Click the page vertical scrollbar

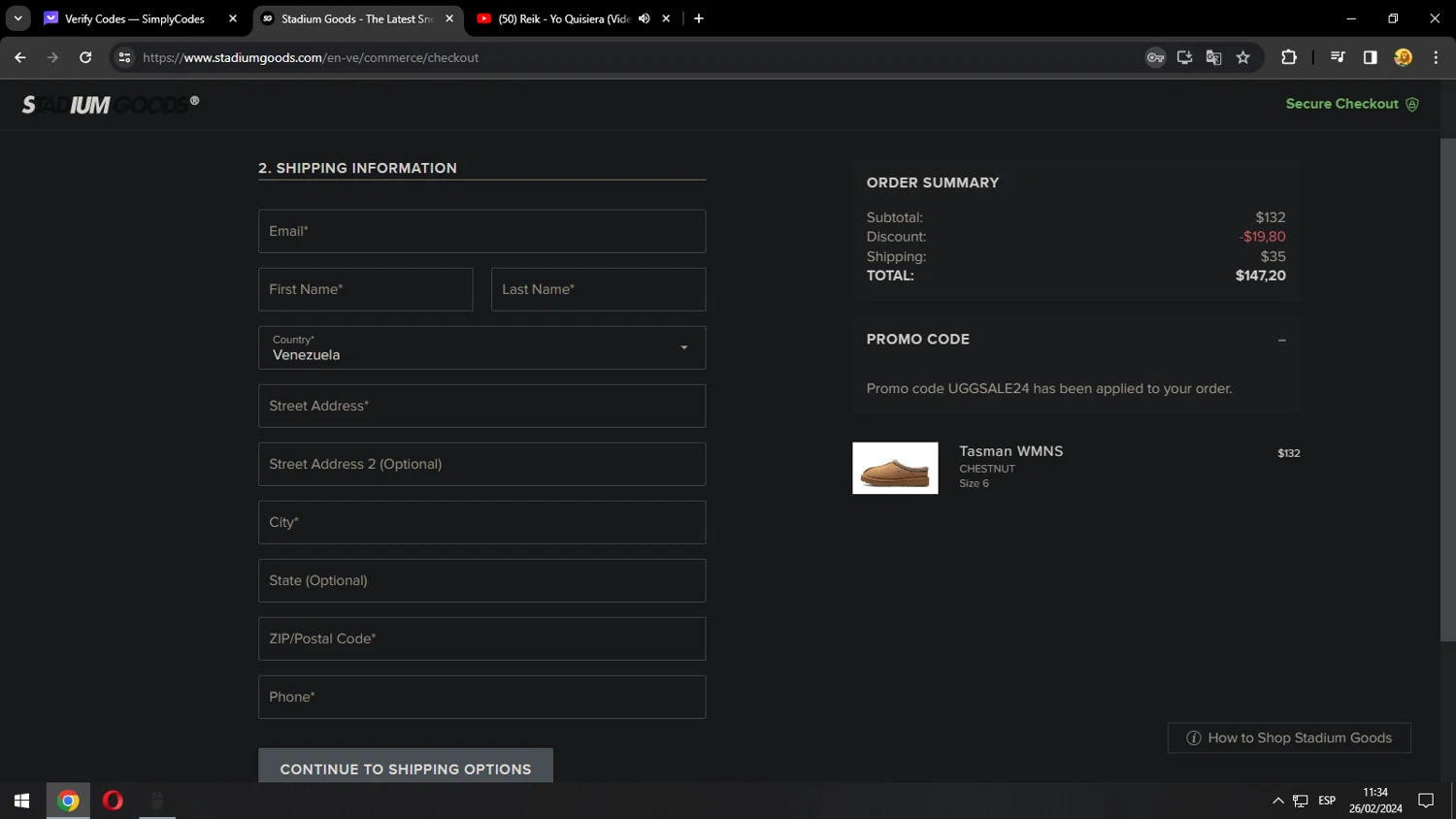point(1447,388)
